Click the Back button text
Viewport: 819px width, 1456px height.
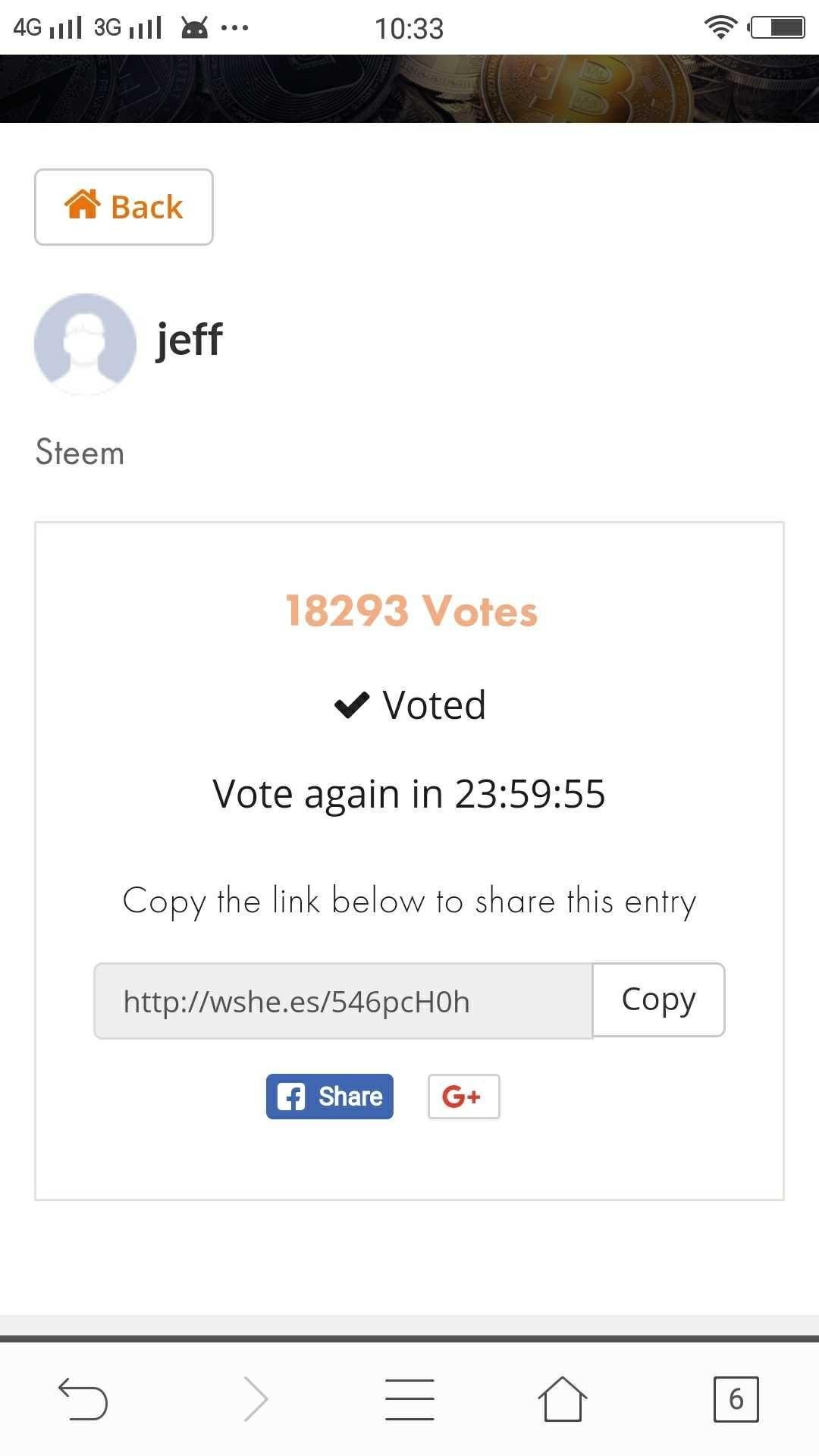147,207
